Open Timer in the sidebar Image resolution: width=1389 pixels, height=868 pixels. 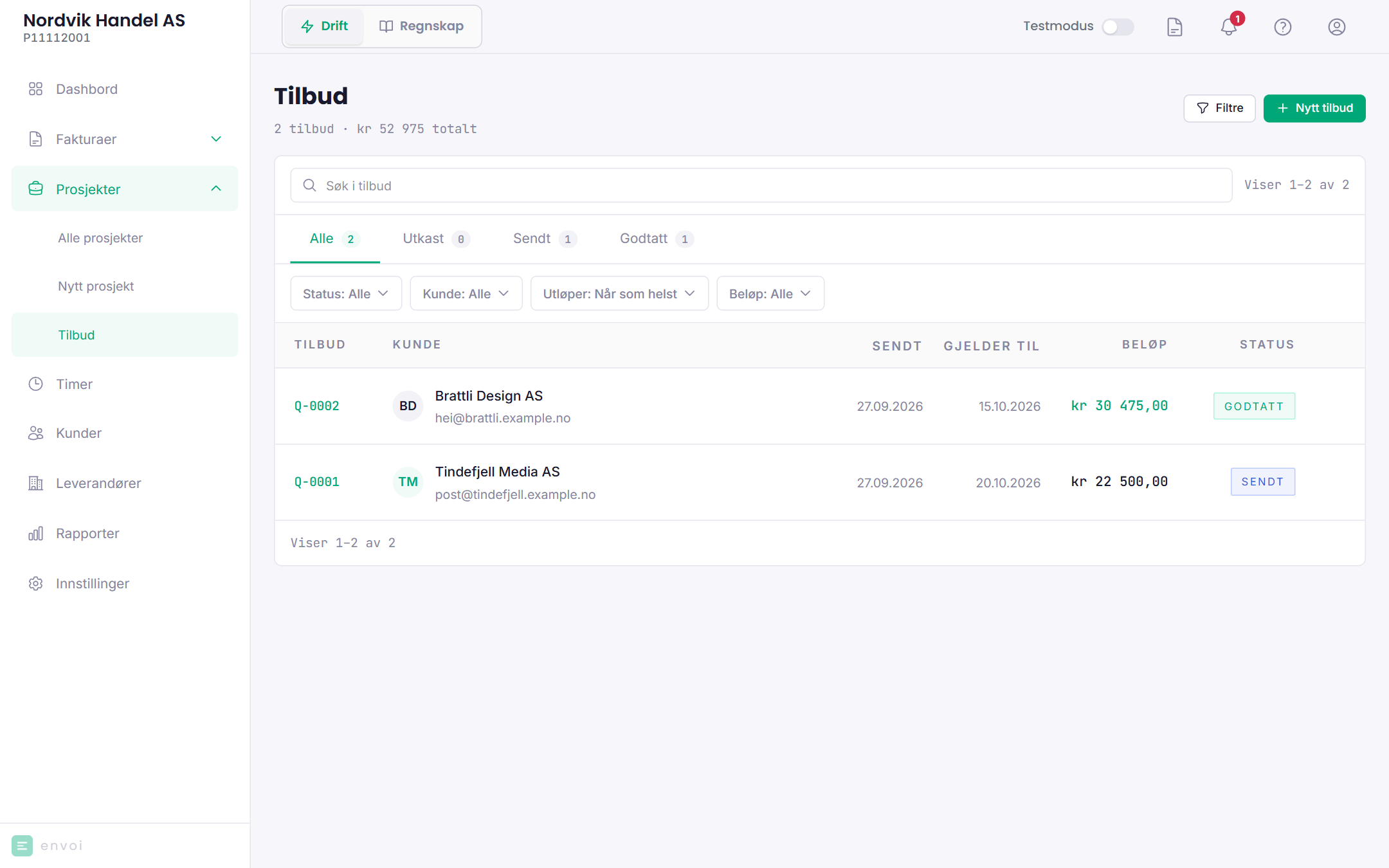125,384
